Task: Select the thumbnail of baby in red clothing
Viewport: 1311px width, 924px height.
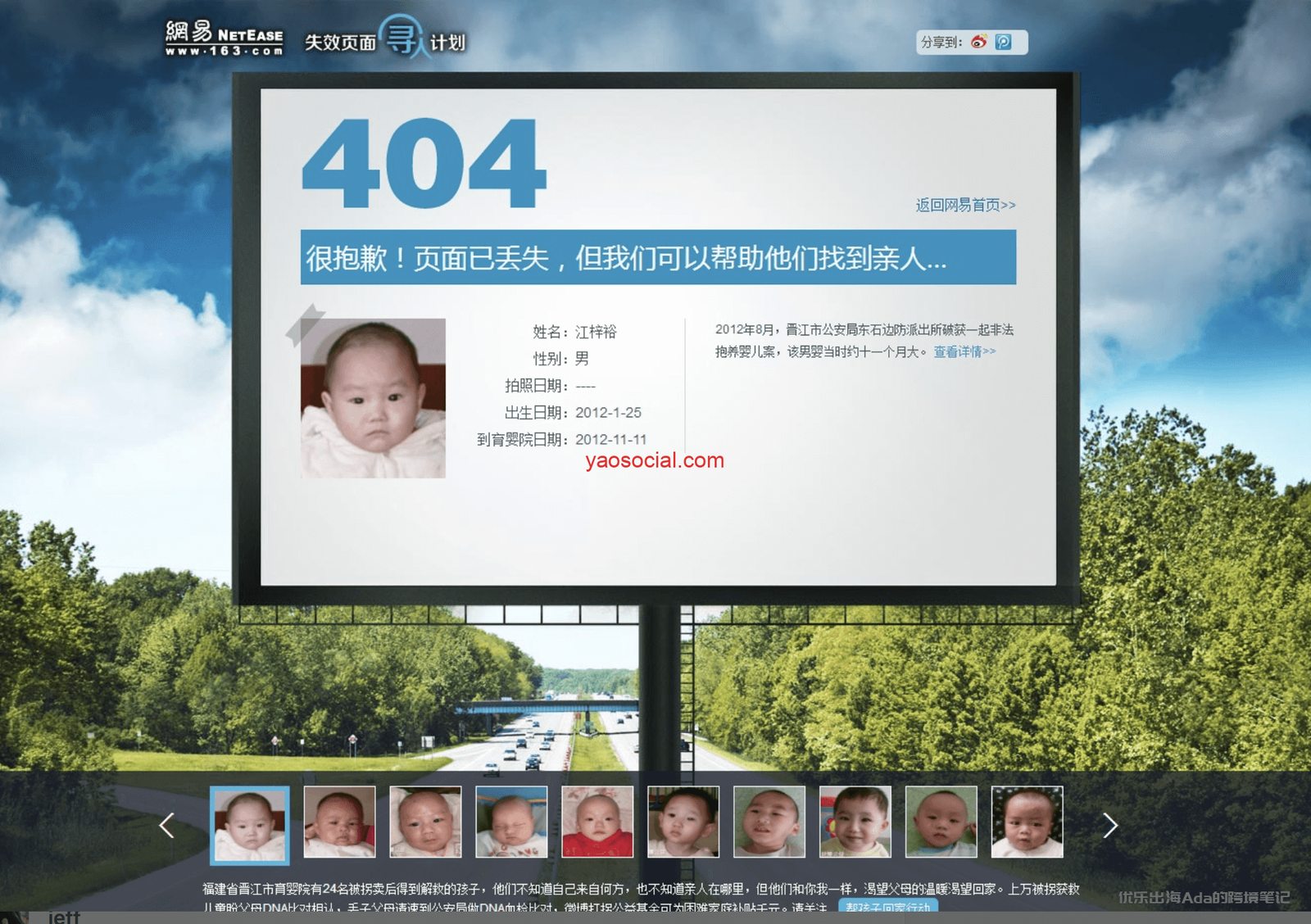Action: point(597,822)
